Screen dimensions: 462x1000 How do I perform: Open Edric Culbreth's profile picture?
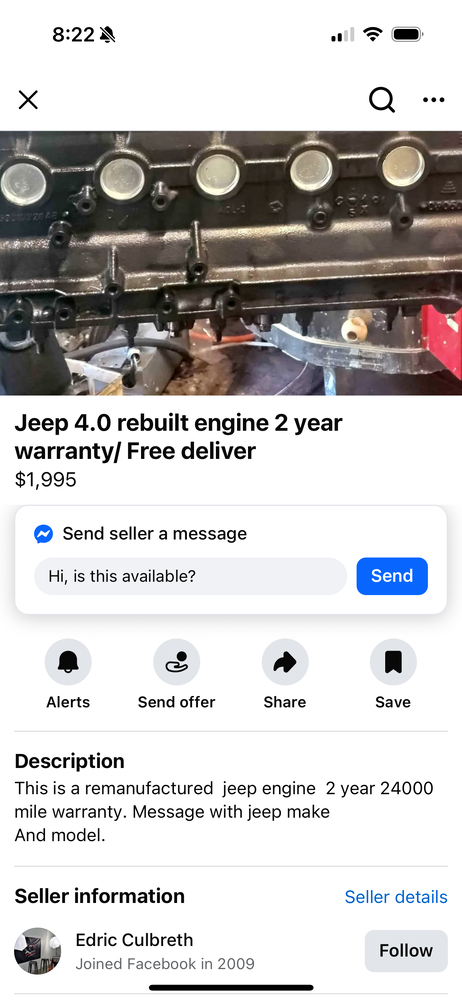[x=38, y=950]
